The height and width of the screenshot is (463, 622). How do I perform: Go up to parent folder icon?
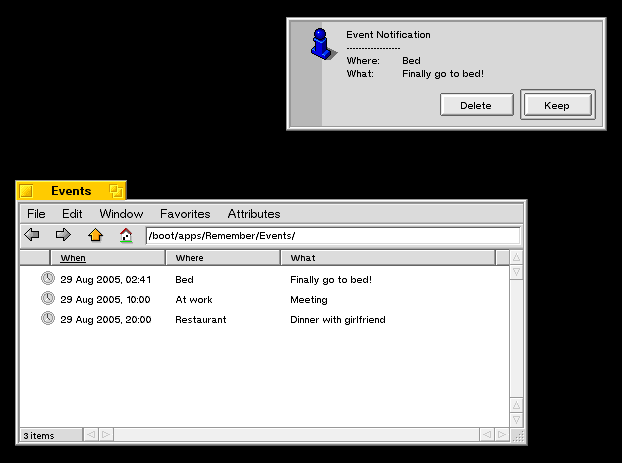click(95, 235)
